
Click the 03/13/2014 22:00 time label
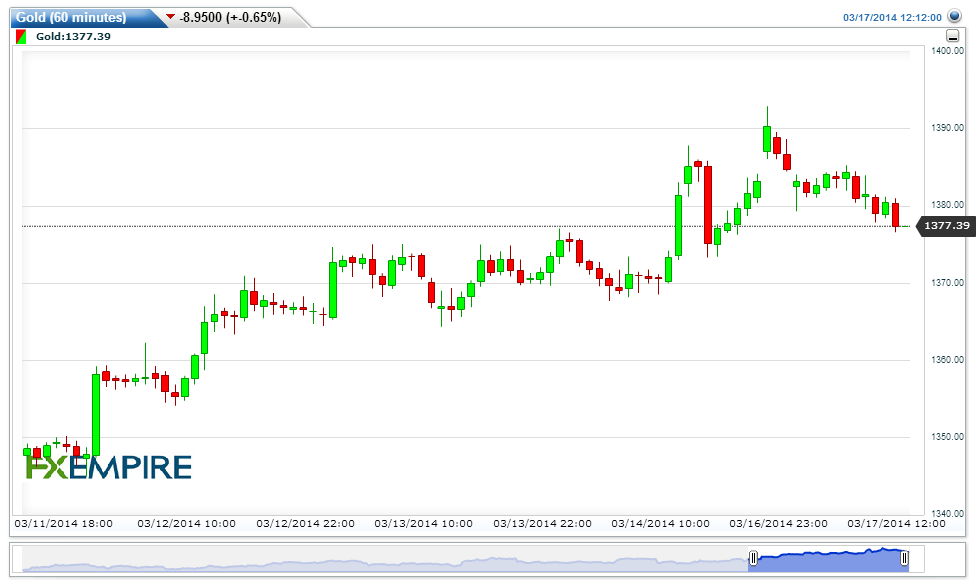pos(543,523)
